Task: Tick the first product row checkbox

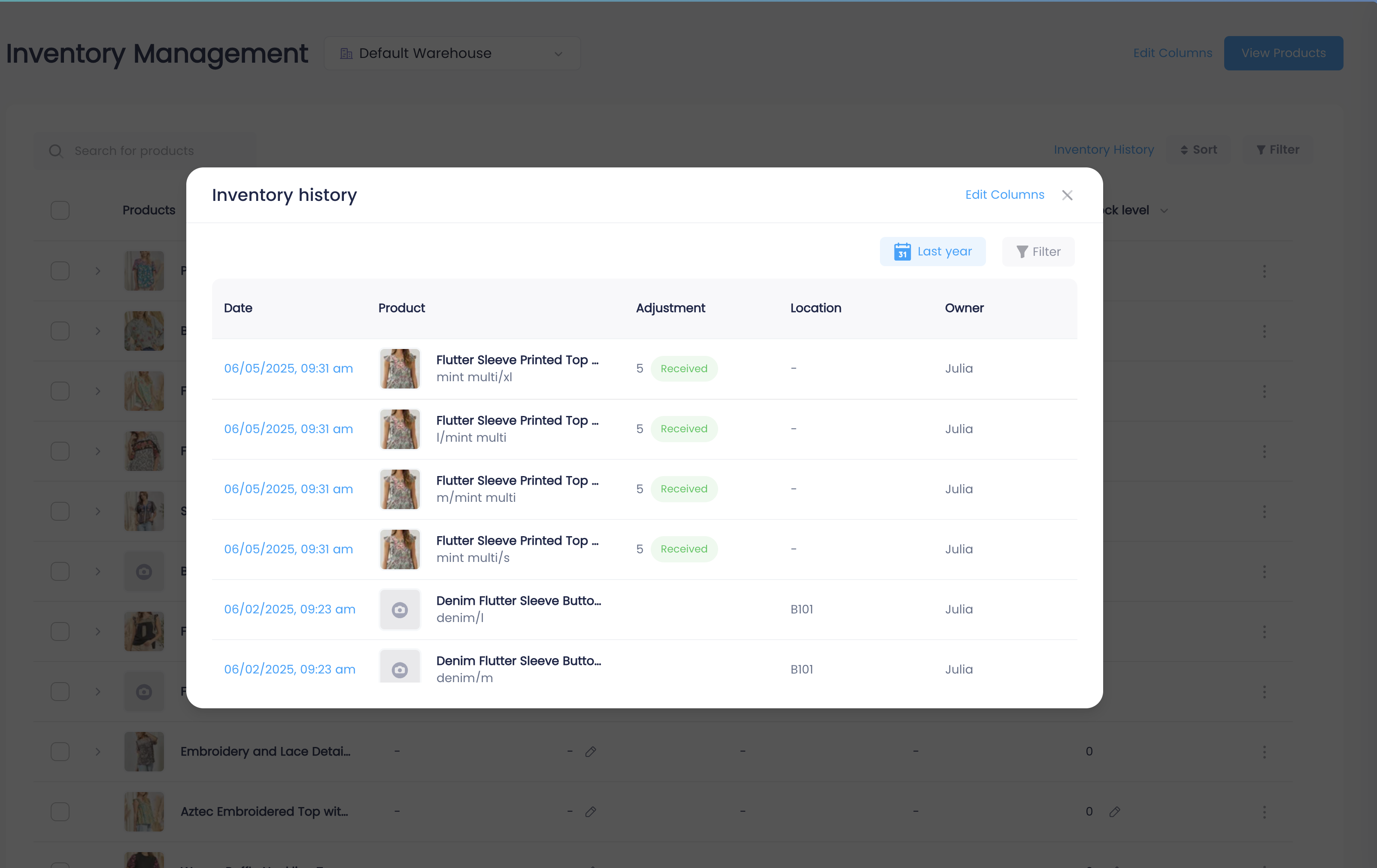Action: point(60,271)
